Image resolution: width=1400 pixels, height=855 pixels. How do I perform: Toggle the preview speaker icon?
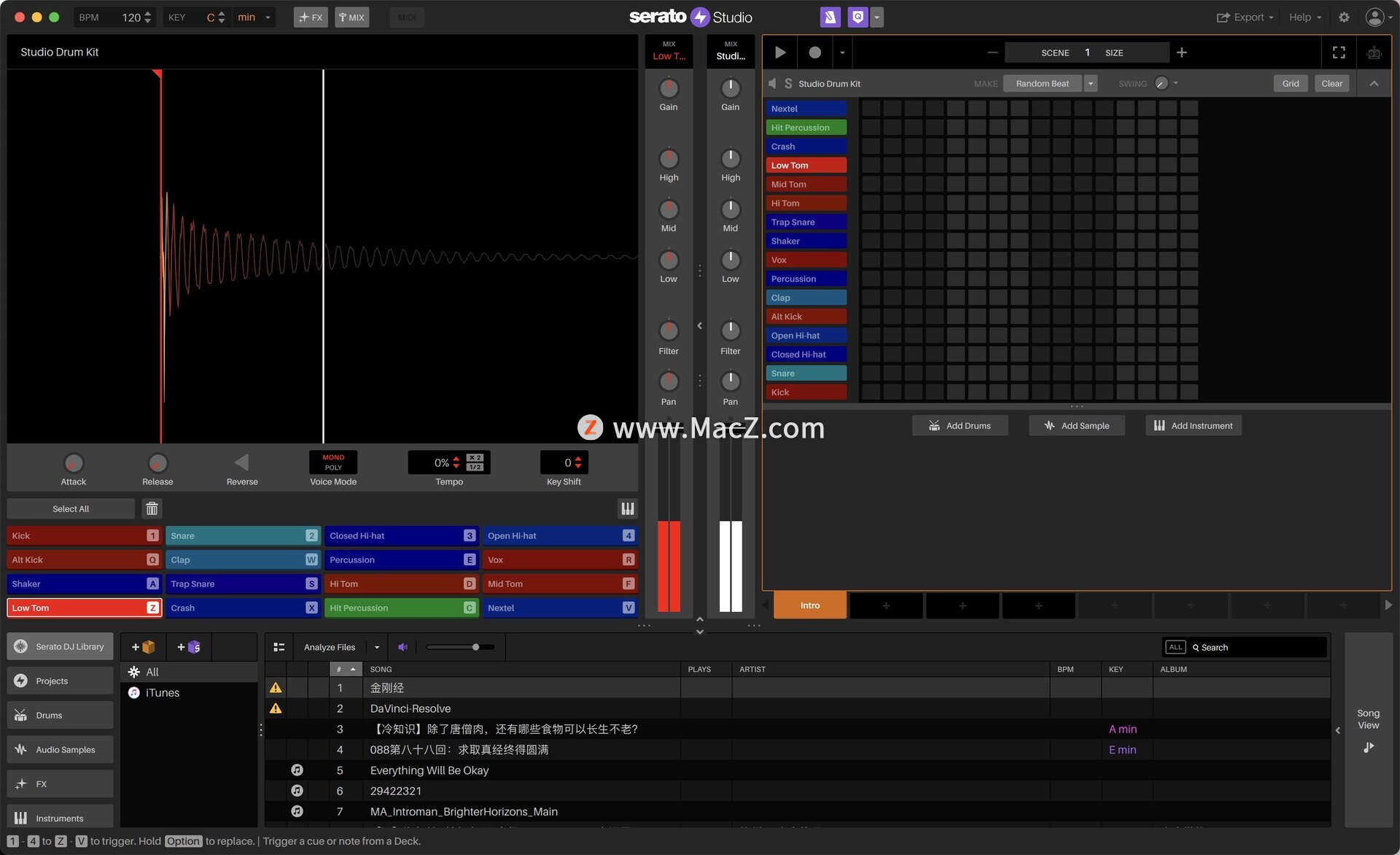(x=402, y=647)
